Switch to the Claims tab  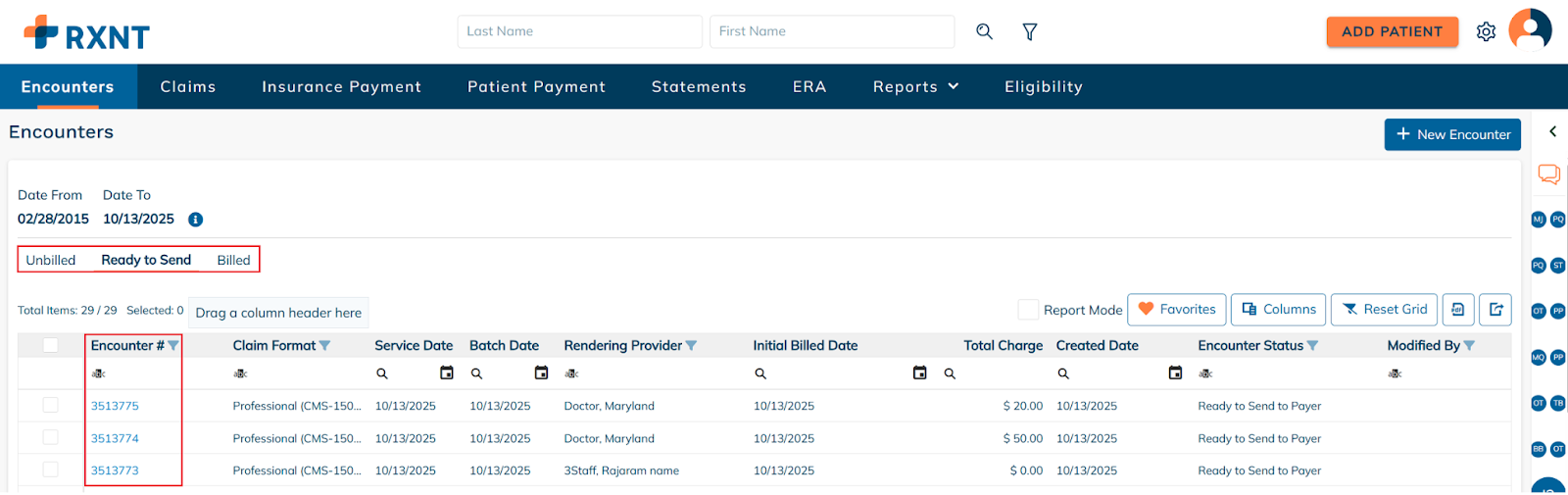pos(188,87)
